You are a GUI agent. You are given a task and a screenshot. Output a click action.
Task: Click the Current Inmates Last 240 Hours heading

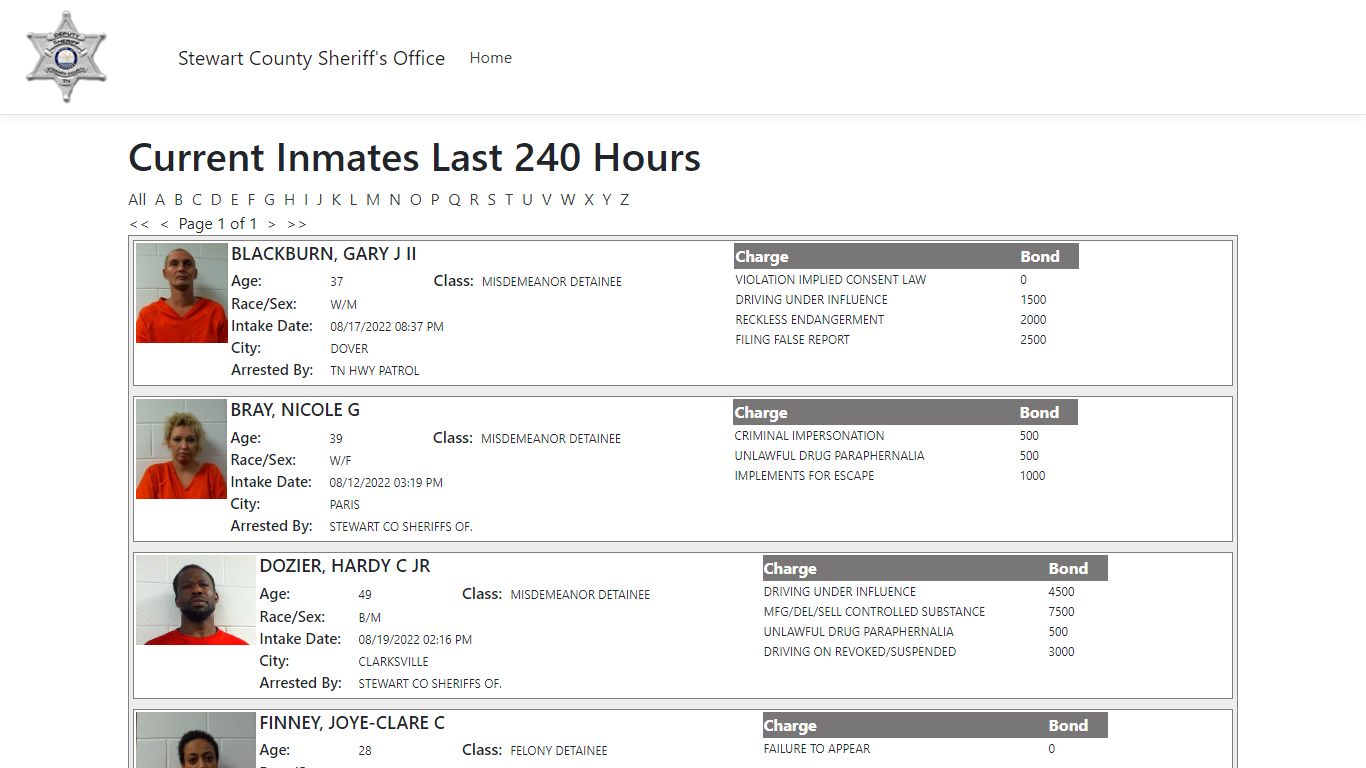415,158
